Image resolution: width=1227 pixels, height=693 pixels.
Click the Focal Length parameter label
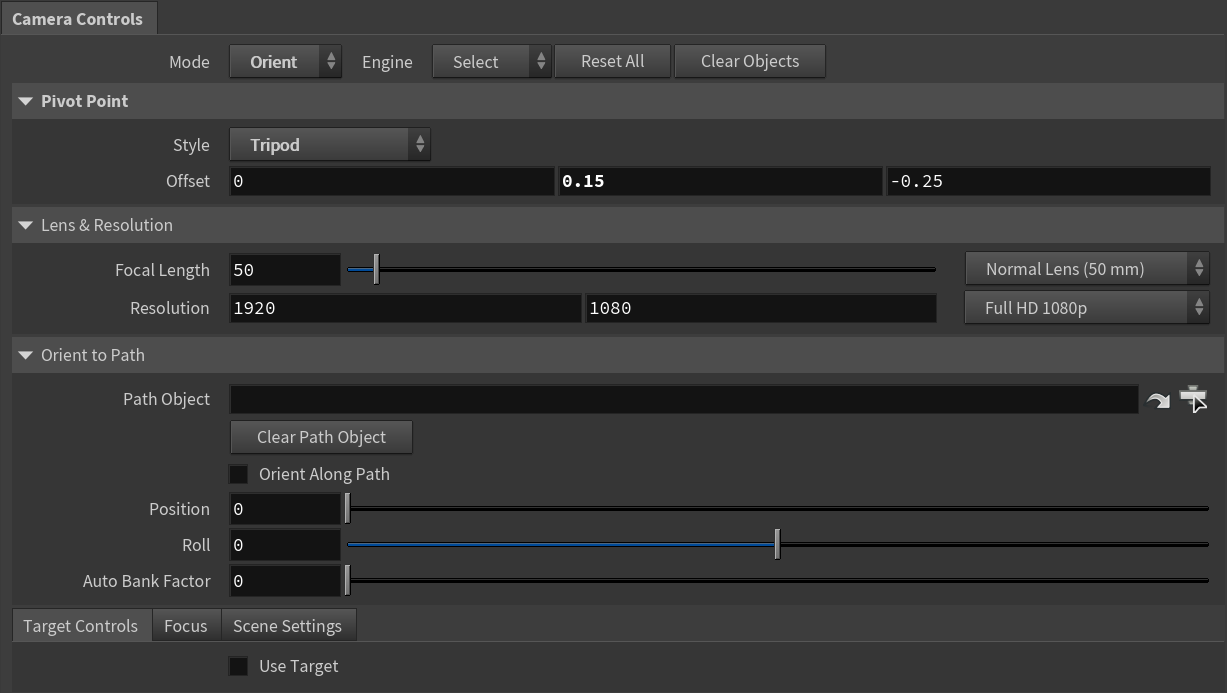point(162,270)
